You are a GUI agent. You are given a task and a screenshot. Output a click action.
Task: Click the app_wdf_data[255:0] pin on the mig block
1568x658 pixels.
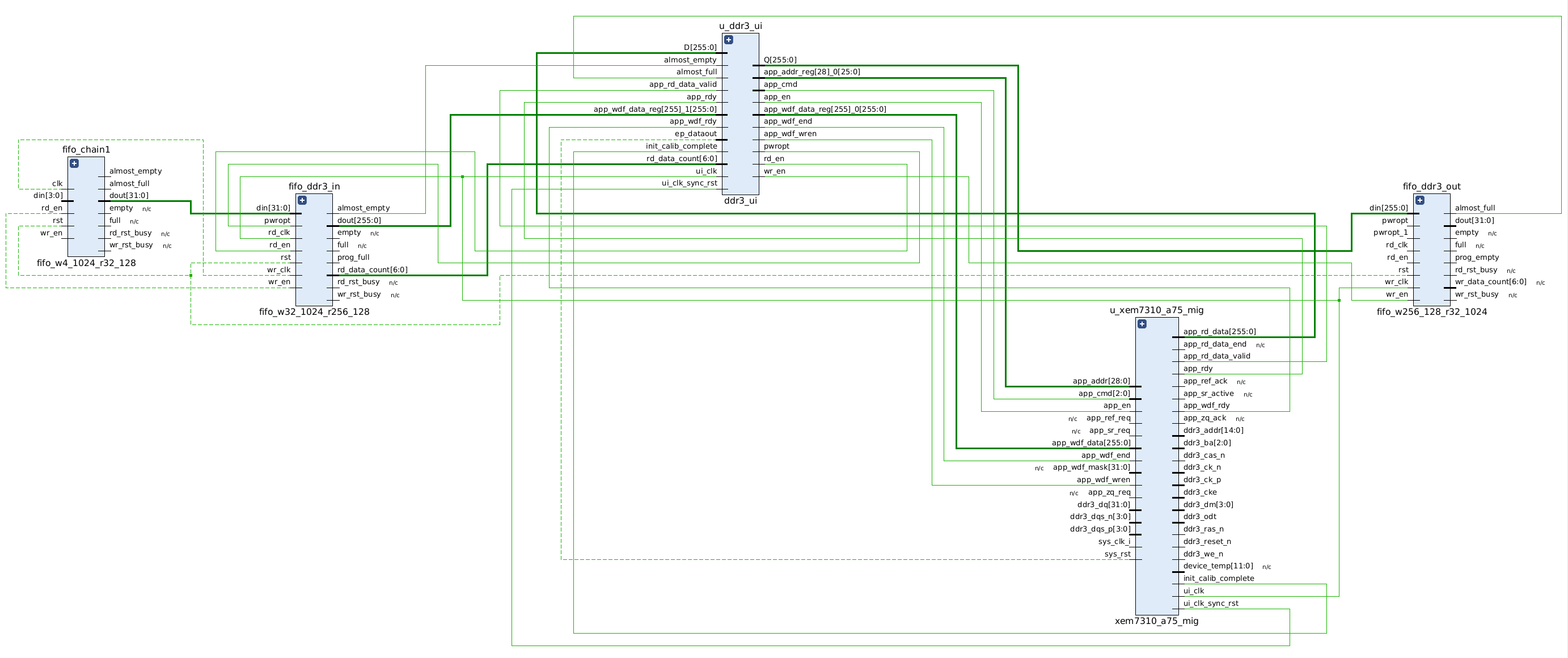tap(1091, 442)
